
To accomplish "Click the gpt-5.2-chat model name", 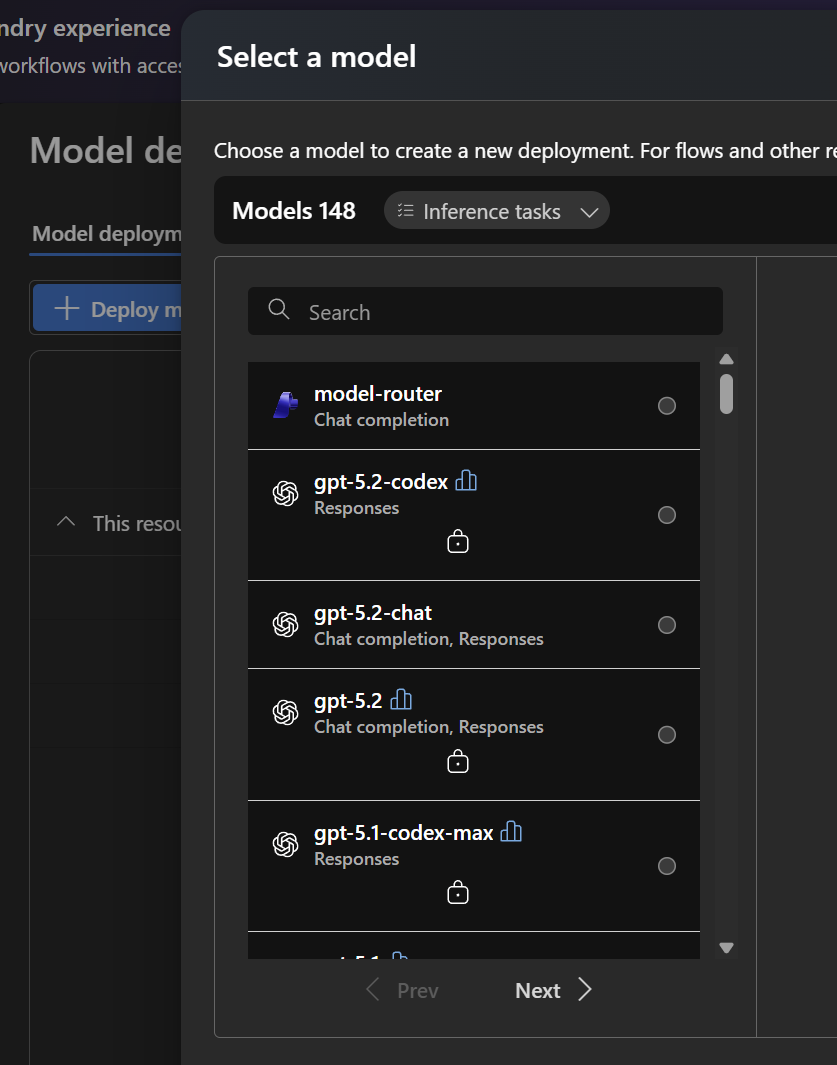I will (x=373, y=613).
